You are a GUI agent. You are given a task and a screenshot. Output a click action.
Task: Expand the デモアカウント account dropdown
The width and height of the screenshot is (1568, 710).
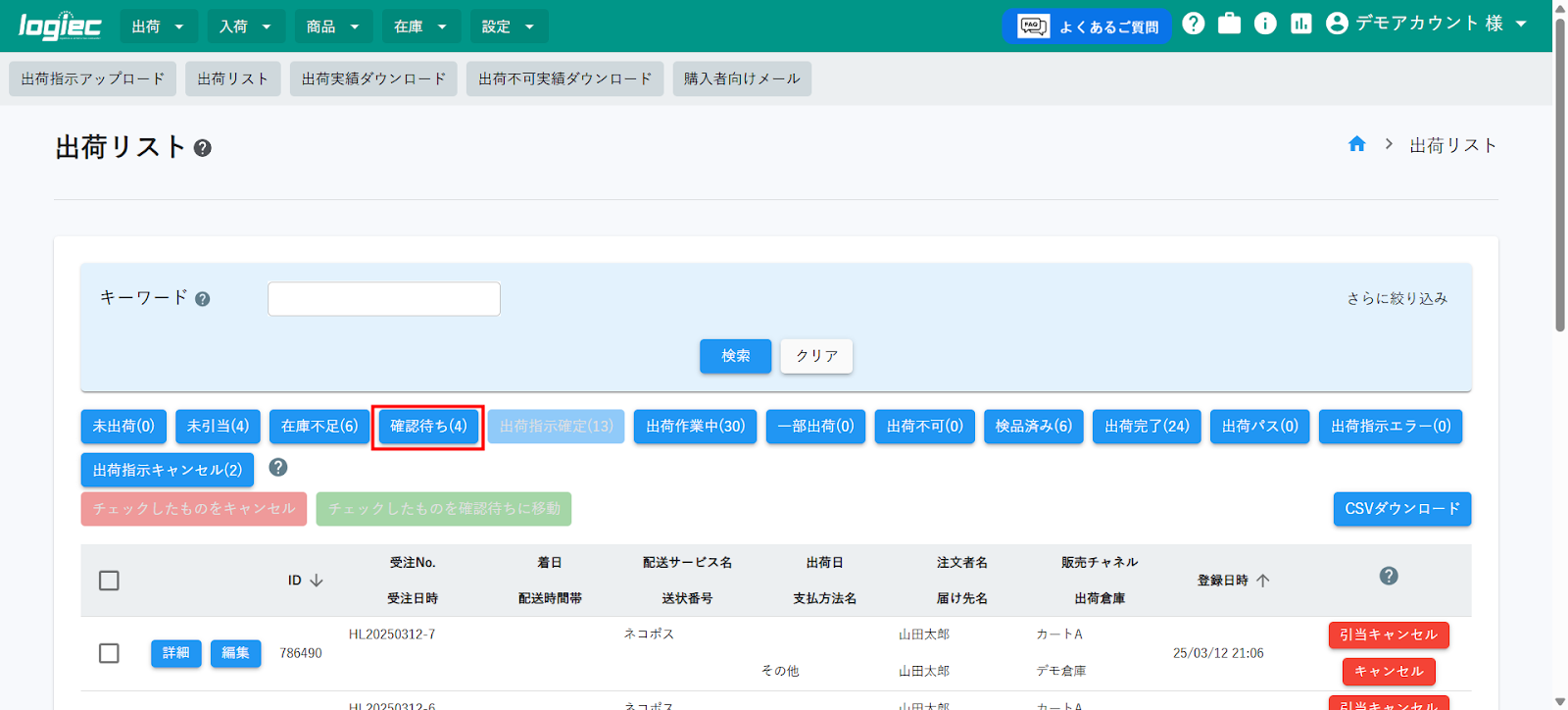[1427, 24]
